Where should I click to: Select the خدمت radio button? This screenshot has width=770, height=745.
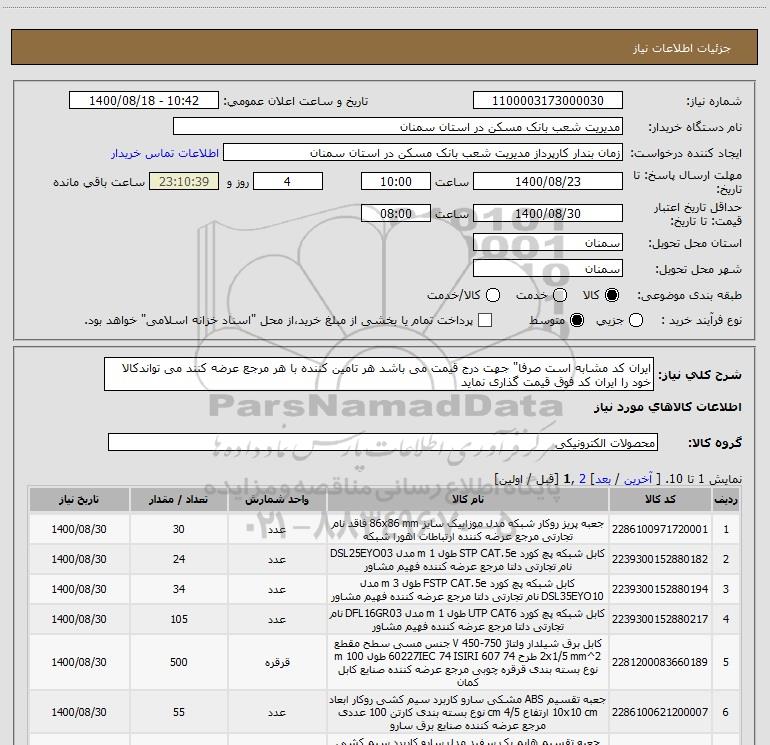(x=560, y=295)
